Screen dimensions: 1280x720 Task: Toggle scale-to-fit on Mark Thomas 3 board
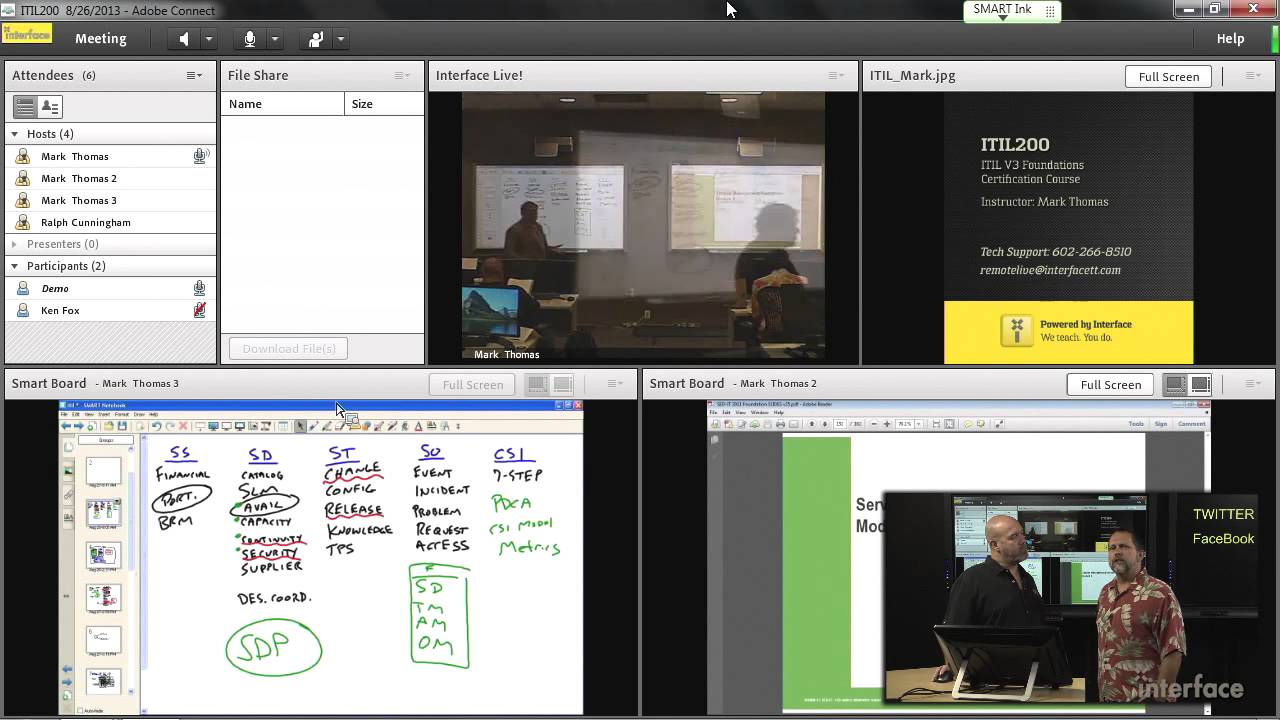click(538, 384)
